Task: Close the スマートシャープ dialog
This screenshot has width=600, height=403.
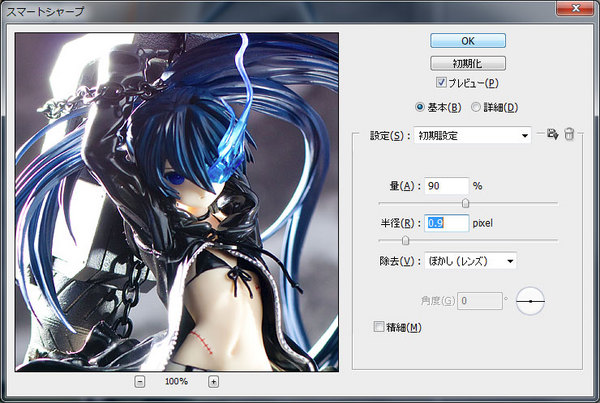Action: coord(575,8)
